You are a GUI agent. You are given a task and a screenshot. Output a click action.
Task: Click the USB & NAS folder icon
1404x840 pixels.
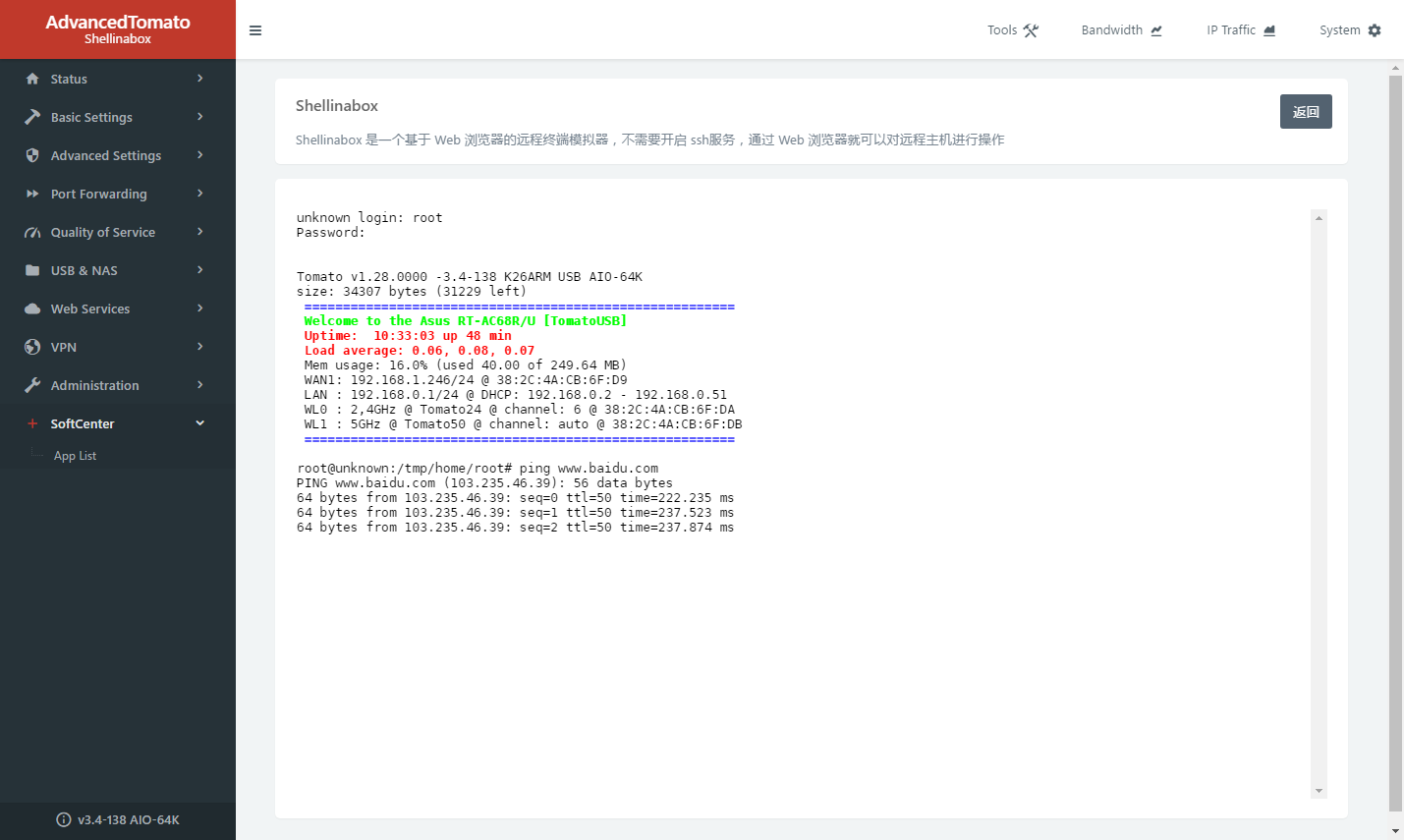[x=32, y=270]
